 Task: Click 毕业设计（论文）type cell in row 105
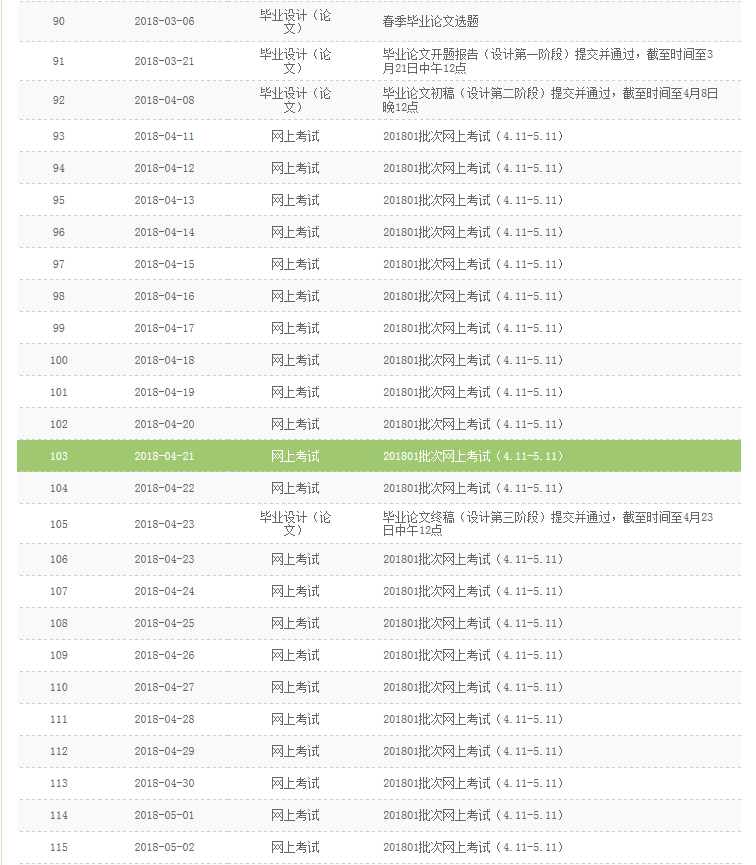point(295,523)
